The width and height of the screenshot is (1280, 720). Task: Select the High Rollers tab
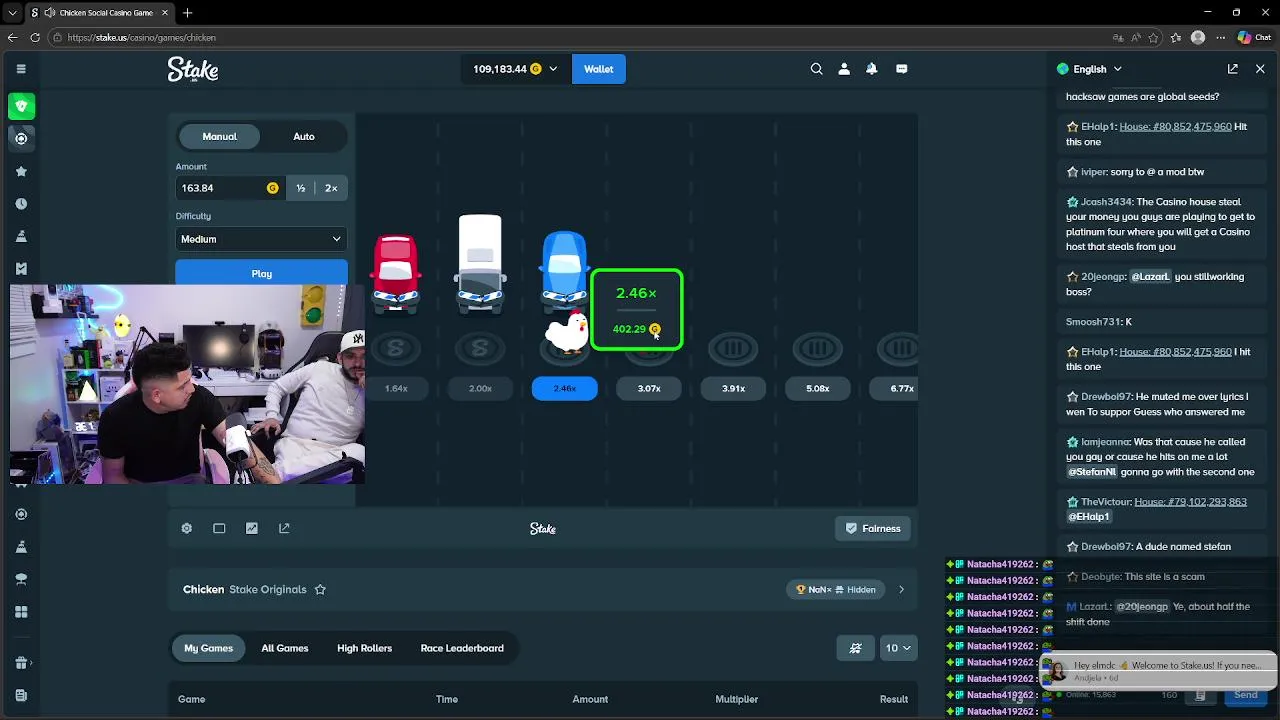(364, 648)
